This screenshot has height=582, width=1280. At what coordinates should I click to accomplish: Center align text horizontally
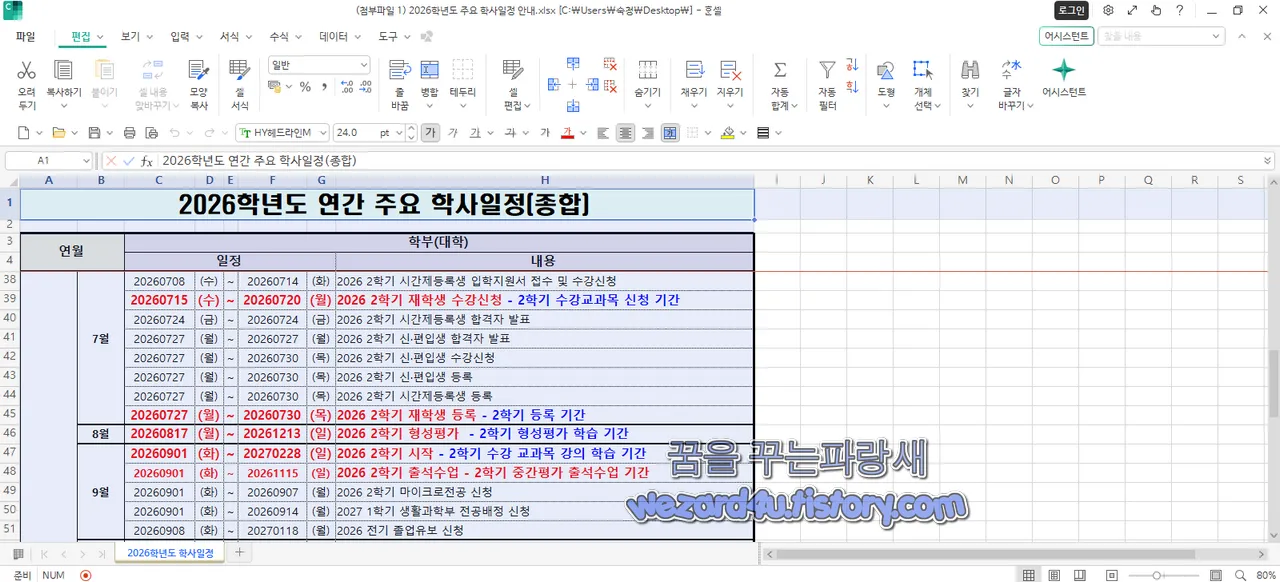click(x=625, y=132)
